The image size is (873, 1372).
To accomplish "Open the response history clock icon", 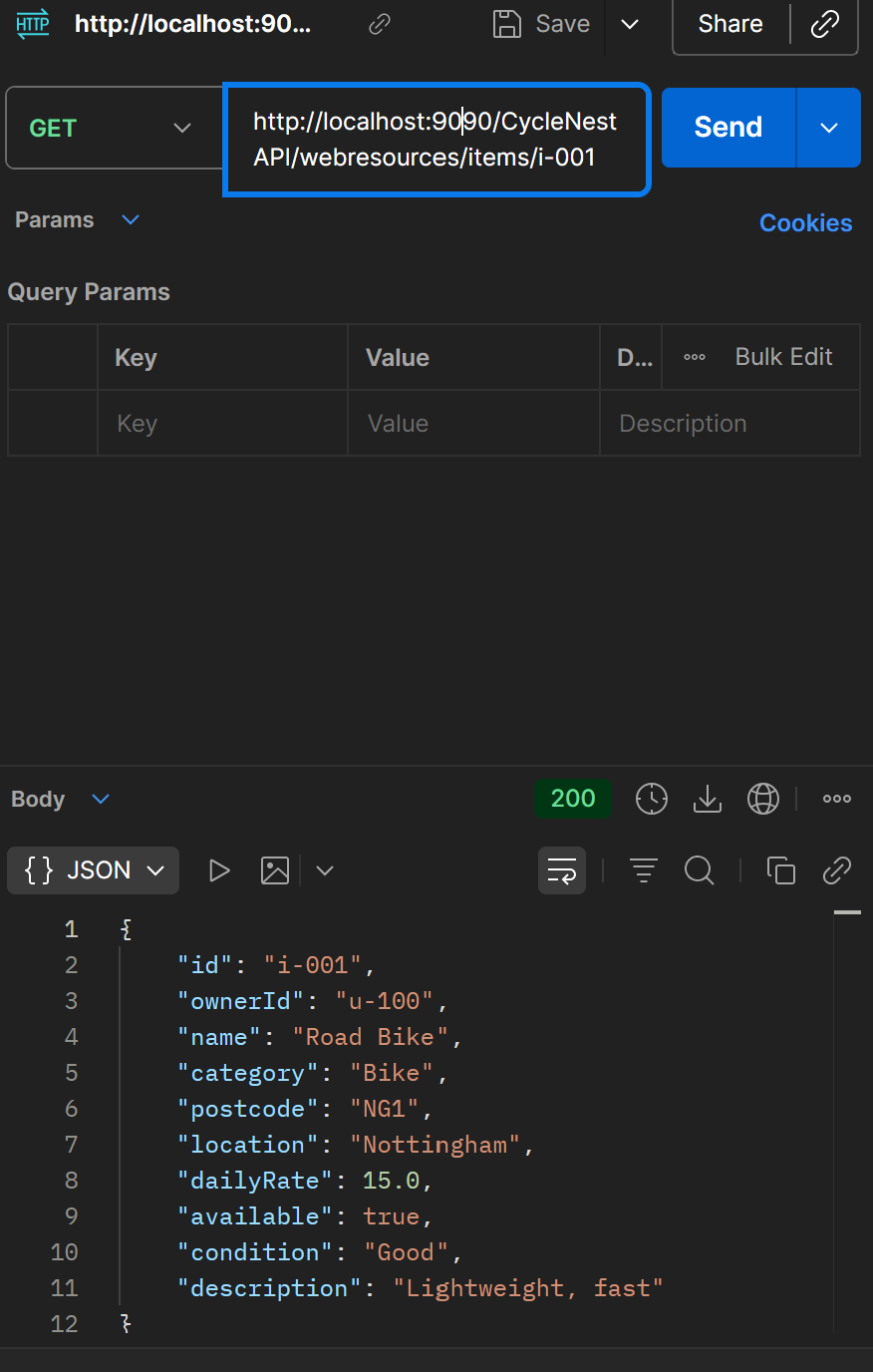I will tap(652, 799).
